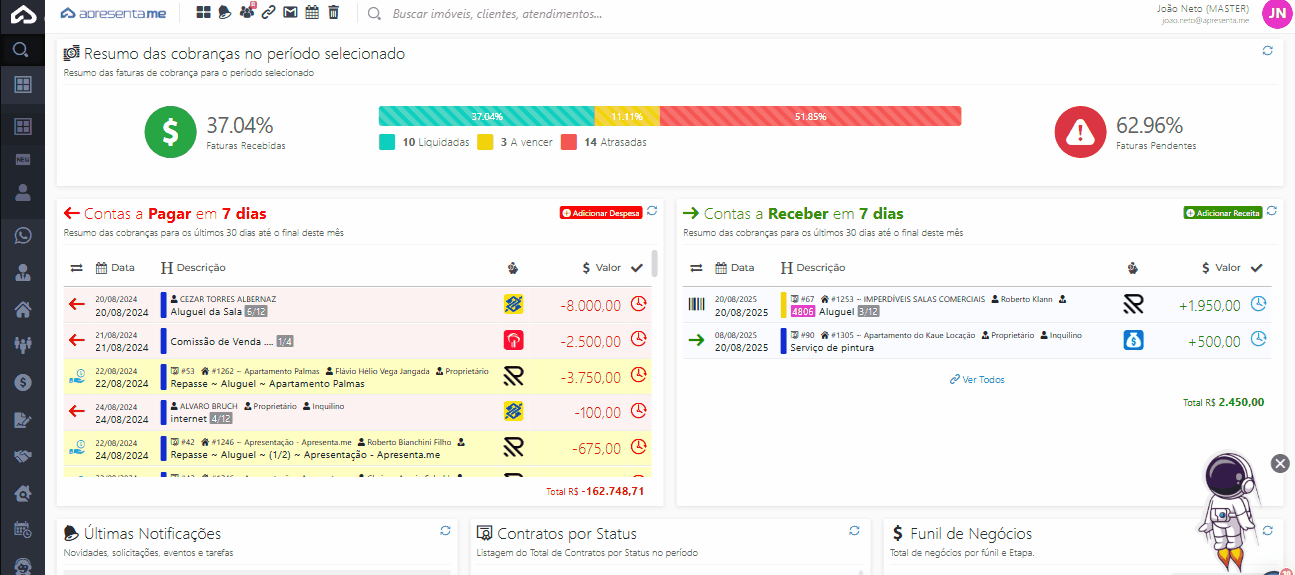
Task: Click the Adicionar Despesa button
Action: click(600, 213)
